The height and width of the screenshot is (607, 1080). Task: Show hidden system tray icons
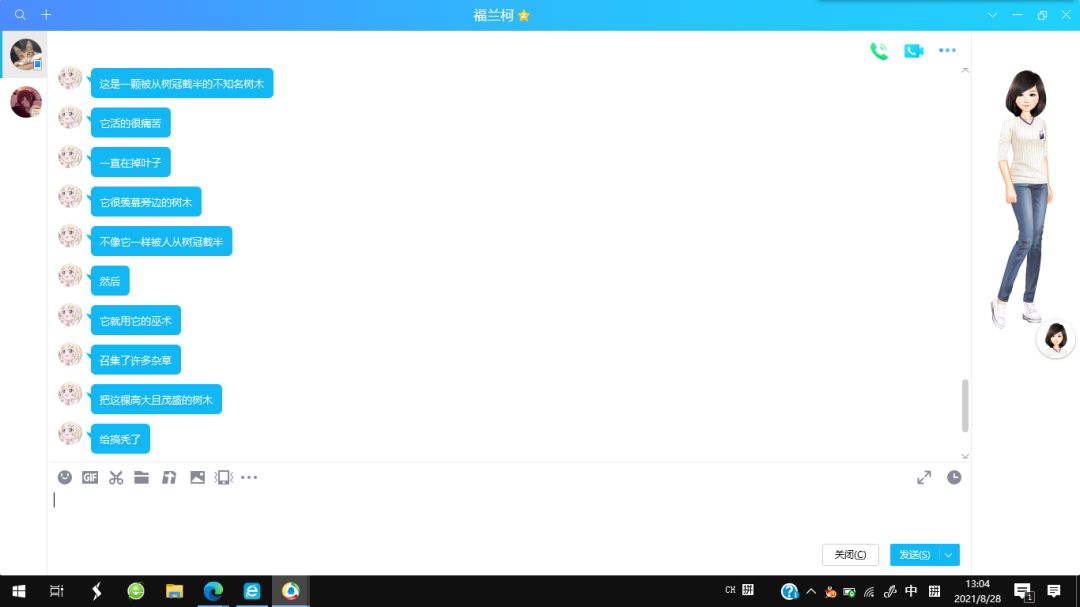click(x=811, y=591)
